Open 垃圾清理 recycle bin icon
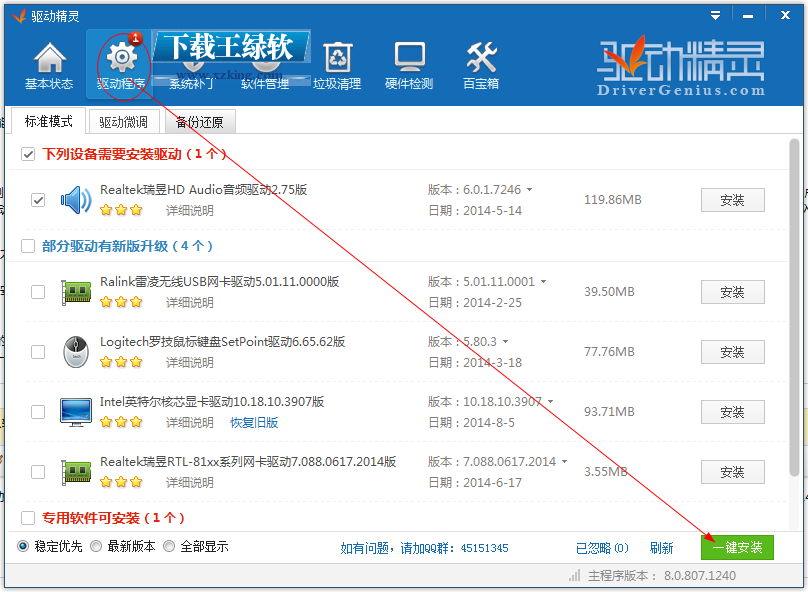 coord(338,57)
